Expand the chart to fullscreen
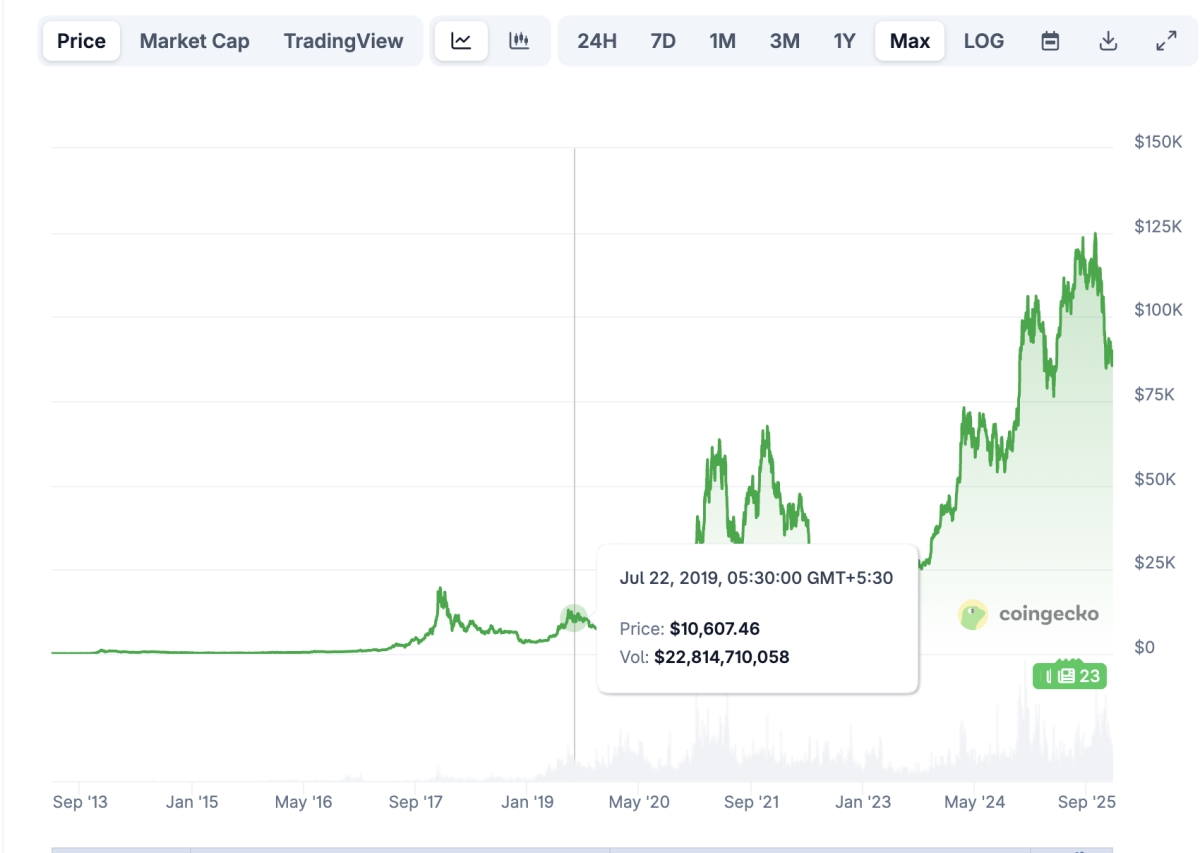1200x853 pixels. (x=1166, y=41)
